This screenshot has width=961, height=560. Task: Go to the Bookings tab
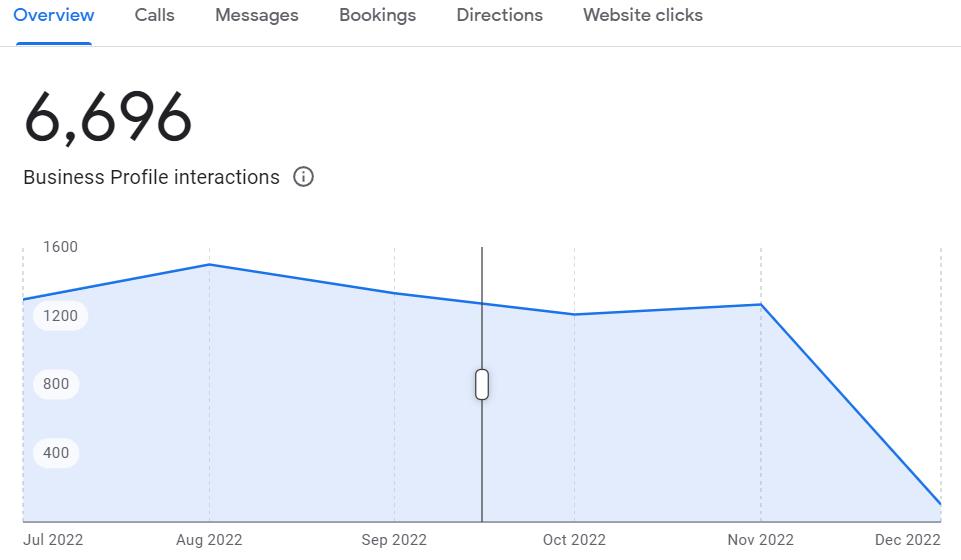[378, 15]
